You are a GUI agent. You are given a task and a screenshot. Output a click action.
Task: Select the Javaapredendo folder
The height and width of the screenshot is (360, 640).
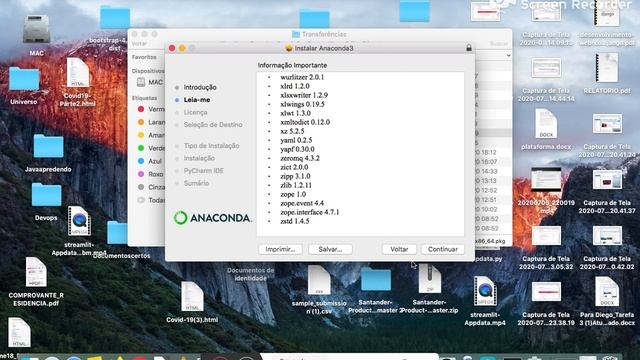pyautogui.click(x=48, y=146)
